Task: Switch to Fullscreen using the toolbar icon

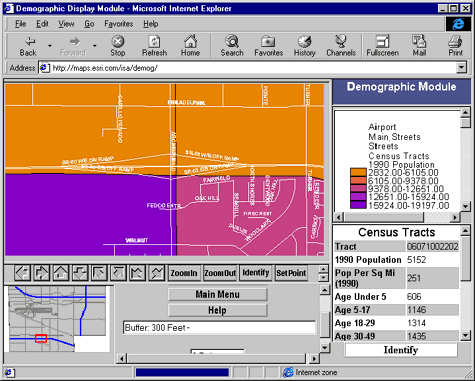Action: [383, 46]
